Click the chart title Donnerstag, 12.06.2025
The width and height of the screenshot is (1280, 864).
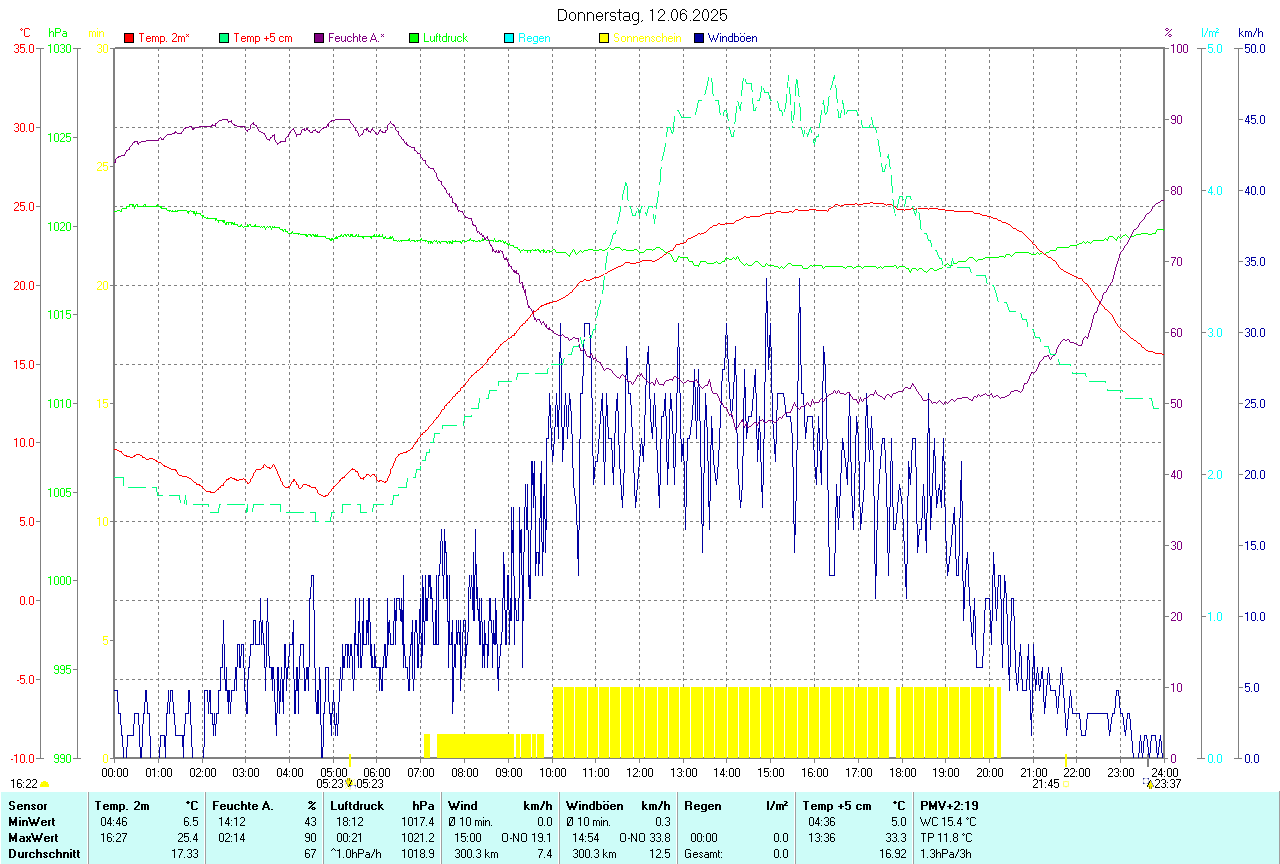pos(642,15)
